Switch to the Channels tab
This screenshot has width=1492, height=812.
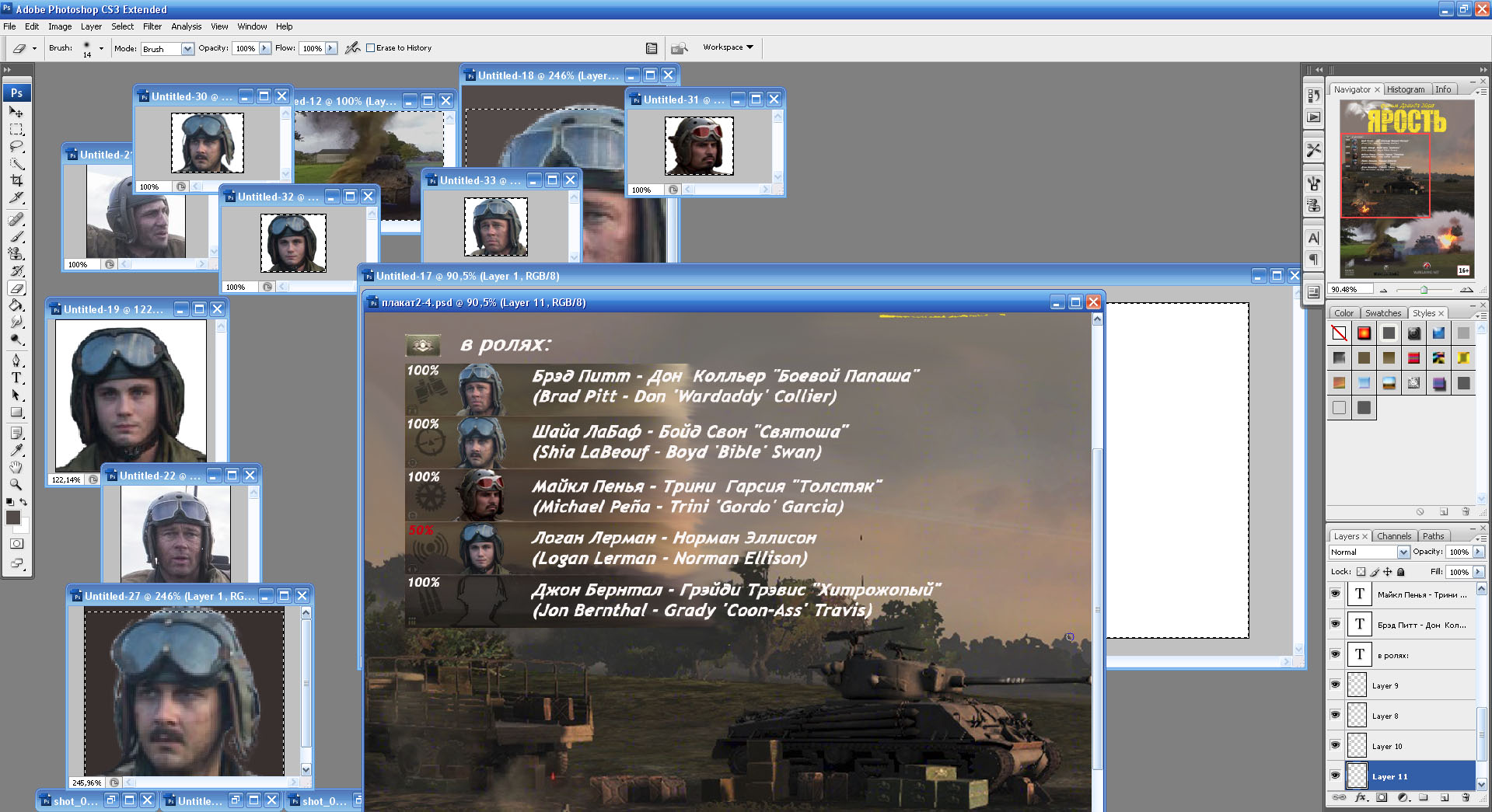pos(1393,536)
